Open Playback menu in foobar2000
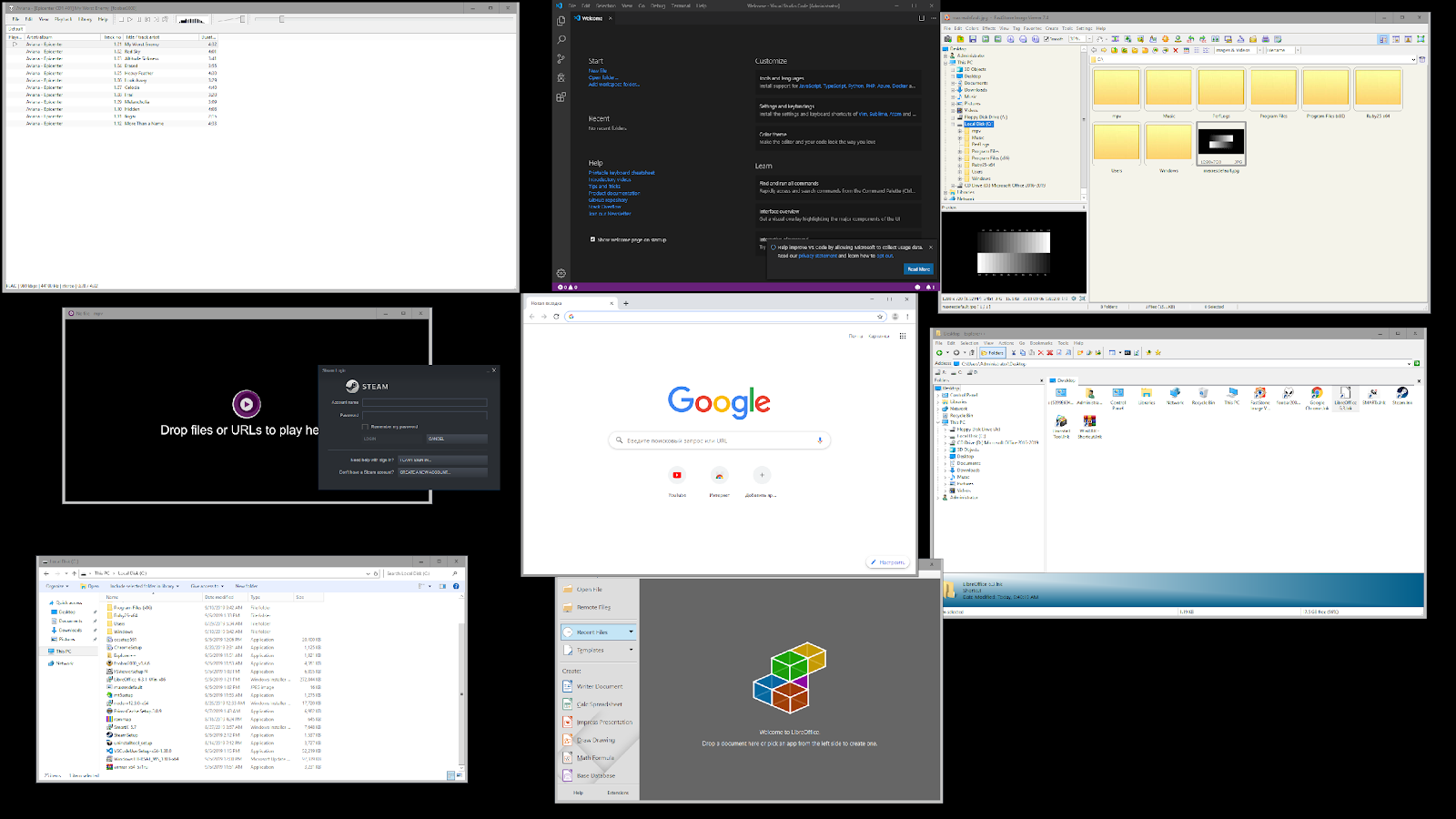Image resolution: width=1456 pixels, height=819 pixels. (63, 19)
